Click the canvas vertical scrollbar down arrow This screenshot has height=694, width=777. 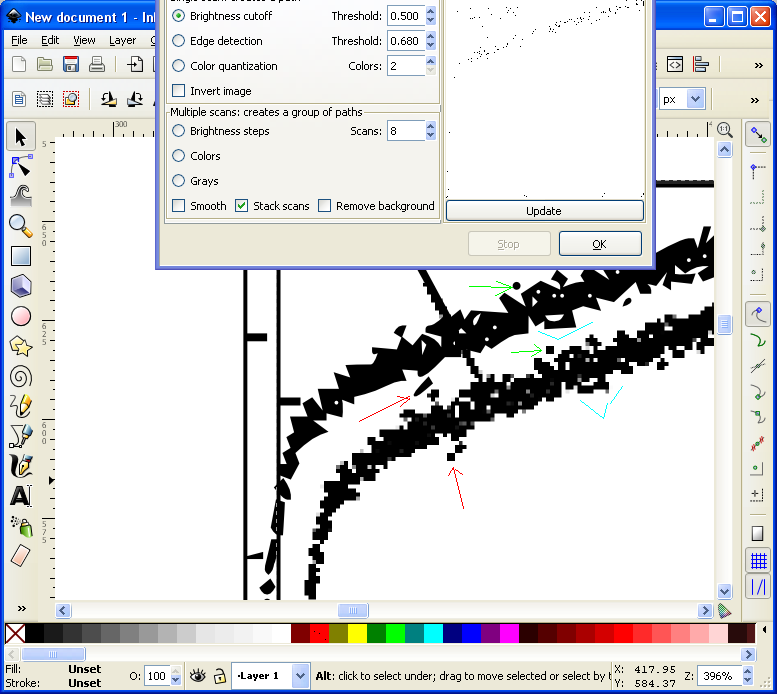(x=724, y=591)
